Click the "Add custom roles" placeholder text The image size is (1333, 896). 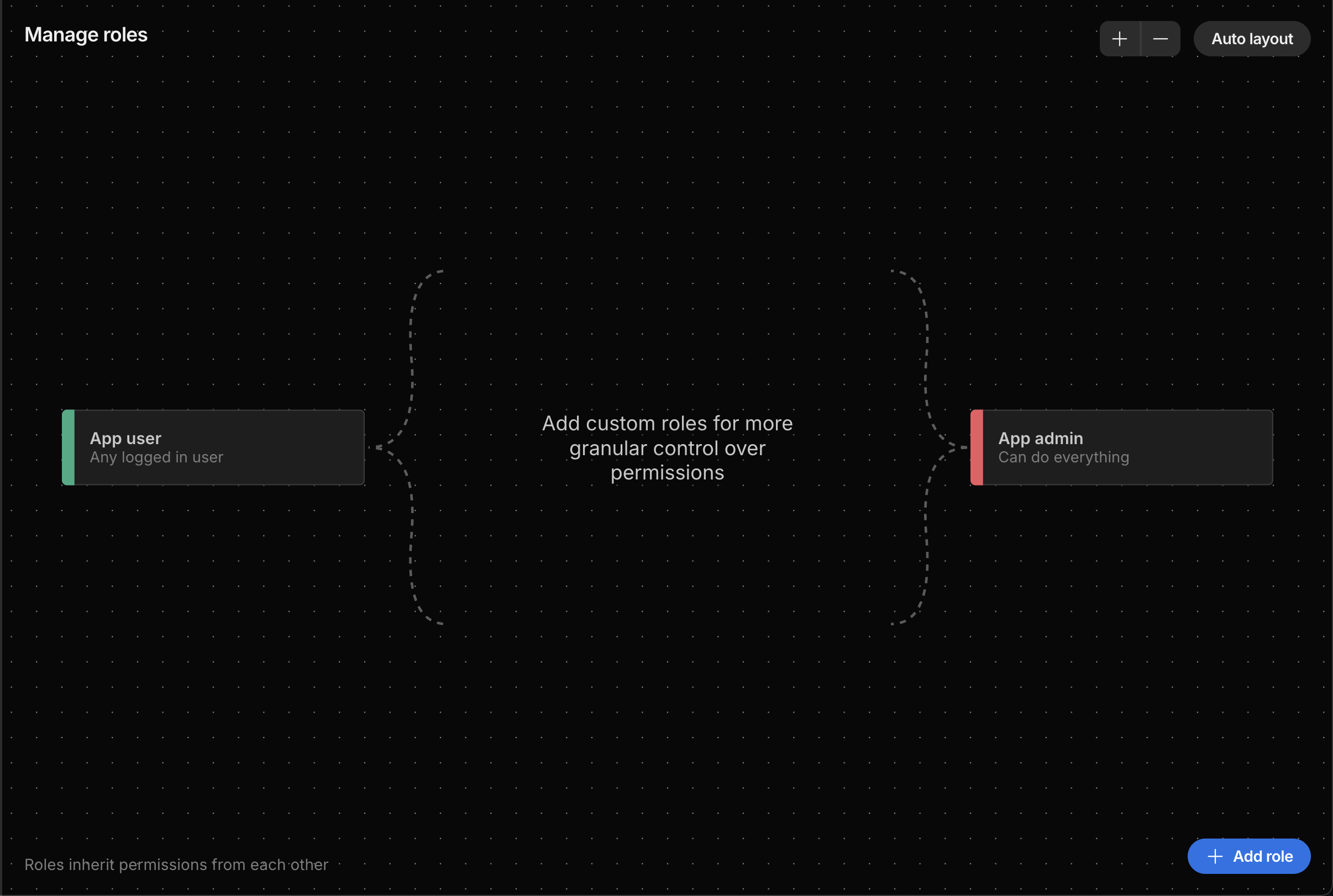(666, 448)
